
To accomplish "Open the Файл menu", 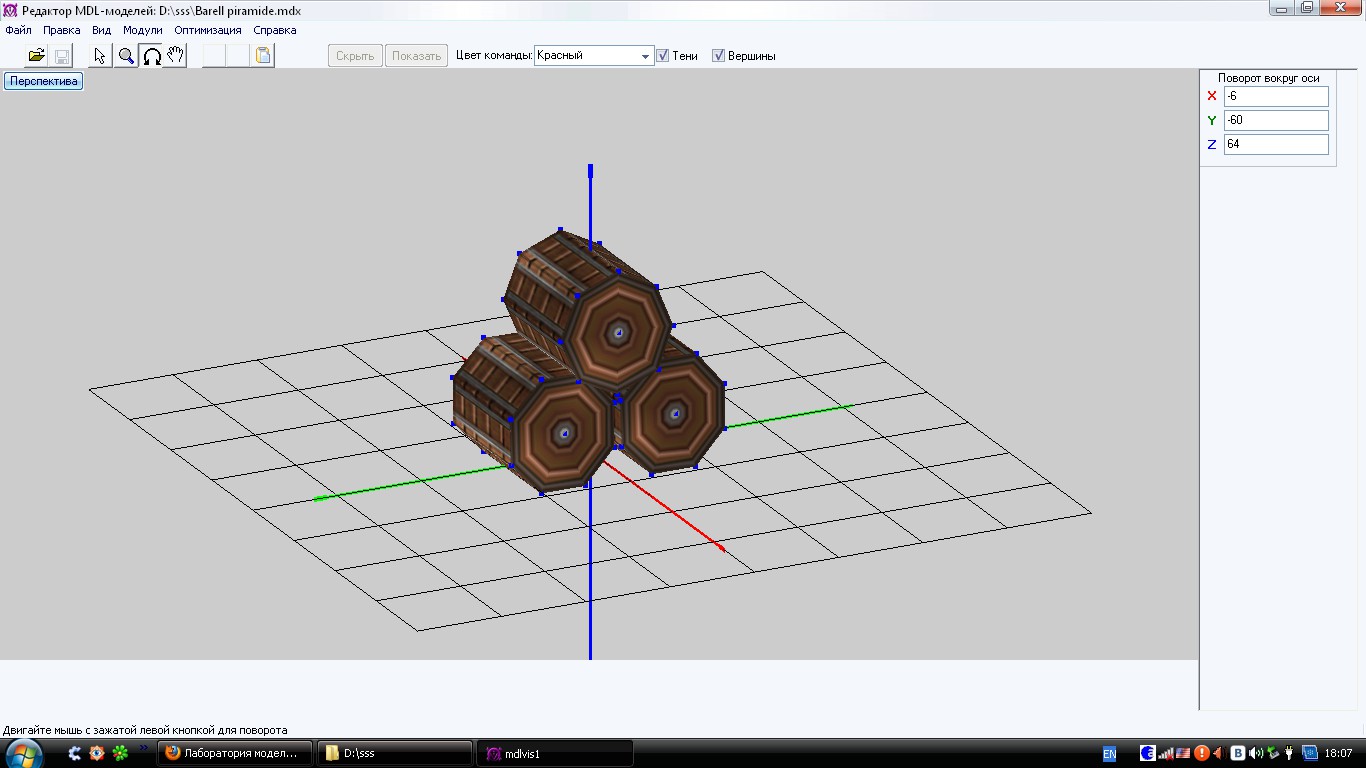I will coord(18,30).
